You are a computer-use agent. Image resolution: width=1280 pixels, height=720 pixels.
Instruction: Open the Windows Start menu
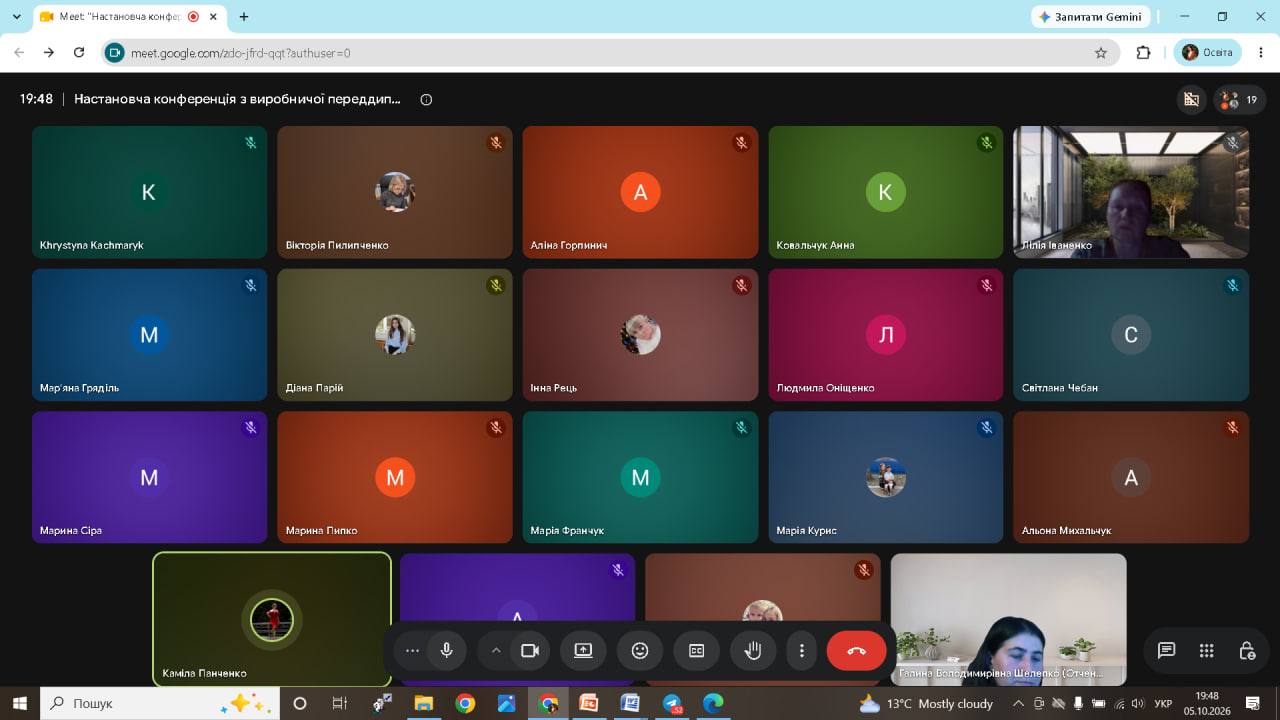19,703
